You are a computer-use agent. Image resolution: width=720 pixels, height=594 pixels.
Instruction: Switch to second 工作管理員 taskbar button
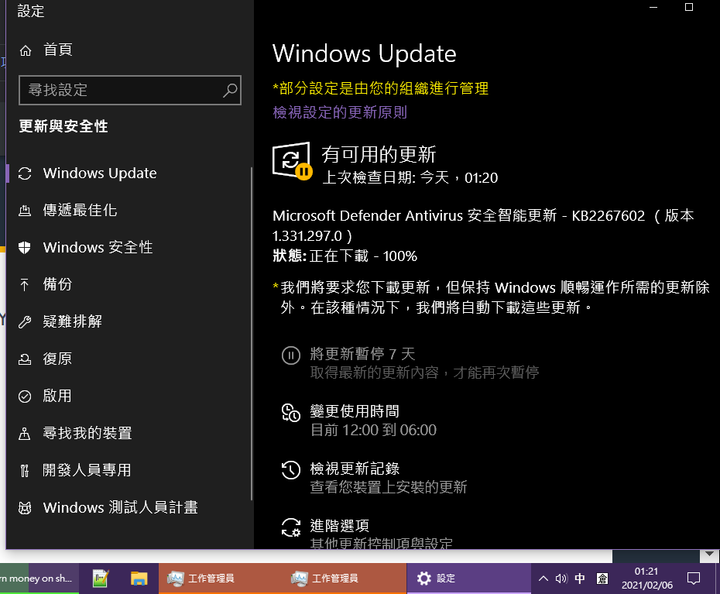pyautogui.click(x=344, y=578)
